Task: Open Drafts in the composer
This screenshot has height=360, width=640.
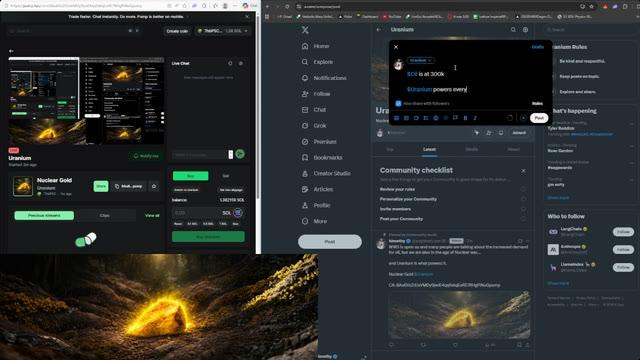Action: 538,47
